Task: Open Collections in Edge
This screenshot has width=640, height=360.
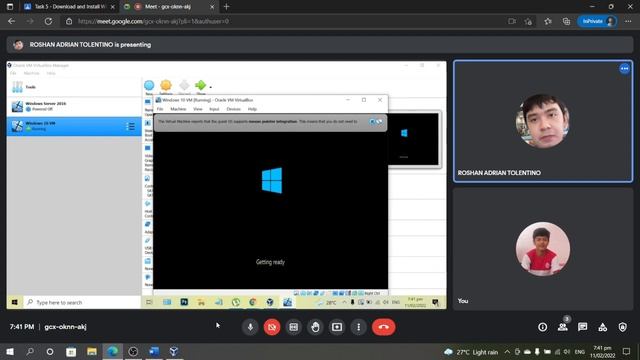Action: 566,21
